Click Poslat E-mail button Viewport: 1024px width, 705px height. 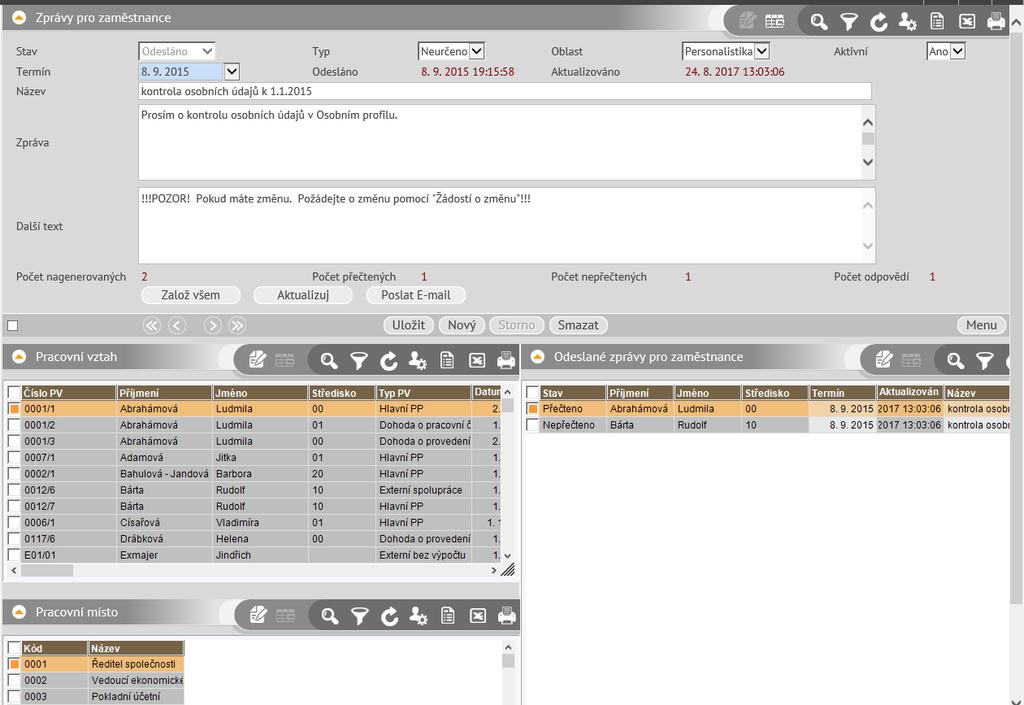(415, 295)
